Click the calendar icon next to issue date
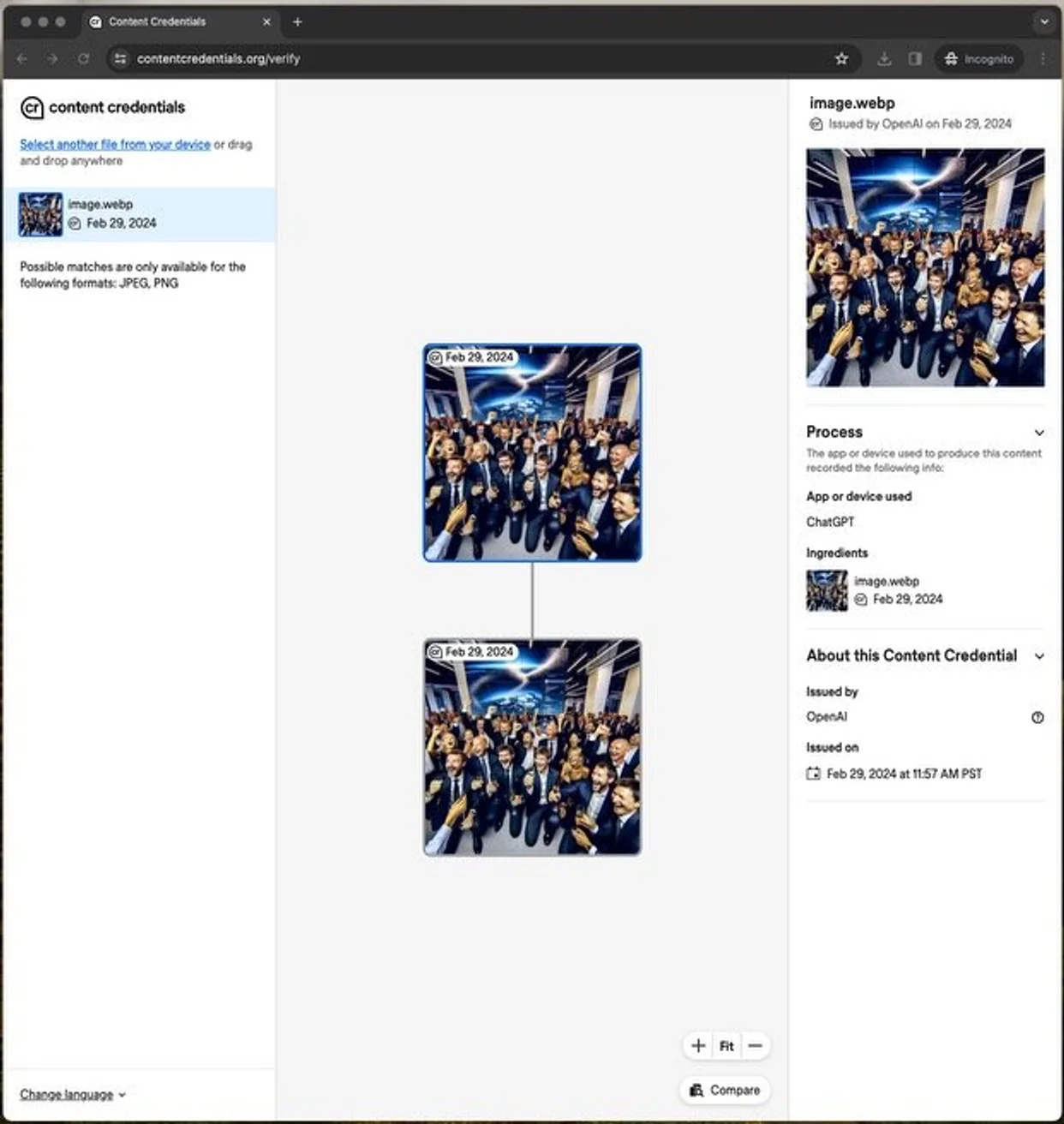This screenshot has width=1064, height=1124. pyautogui.click(x=813, y=774)
